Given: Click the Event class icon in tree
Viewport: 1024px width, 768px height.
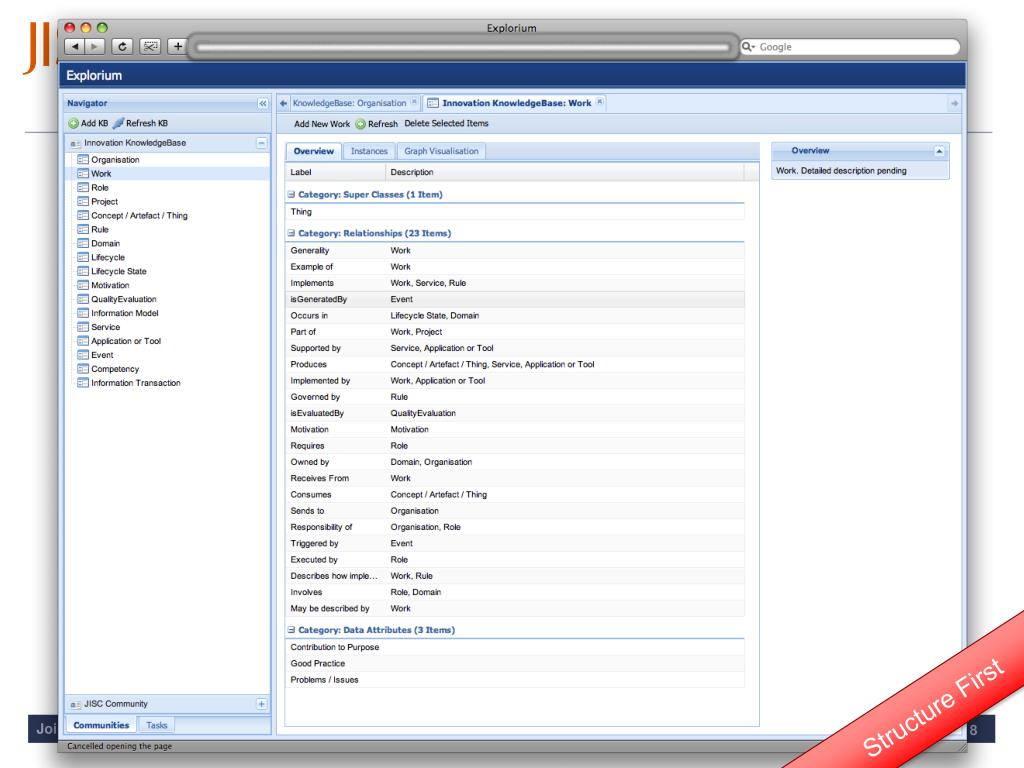Looking at the screenshot, I should pyautogui.click(x=83, y=355).
